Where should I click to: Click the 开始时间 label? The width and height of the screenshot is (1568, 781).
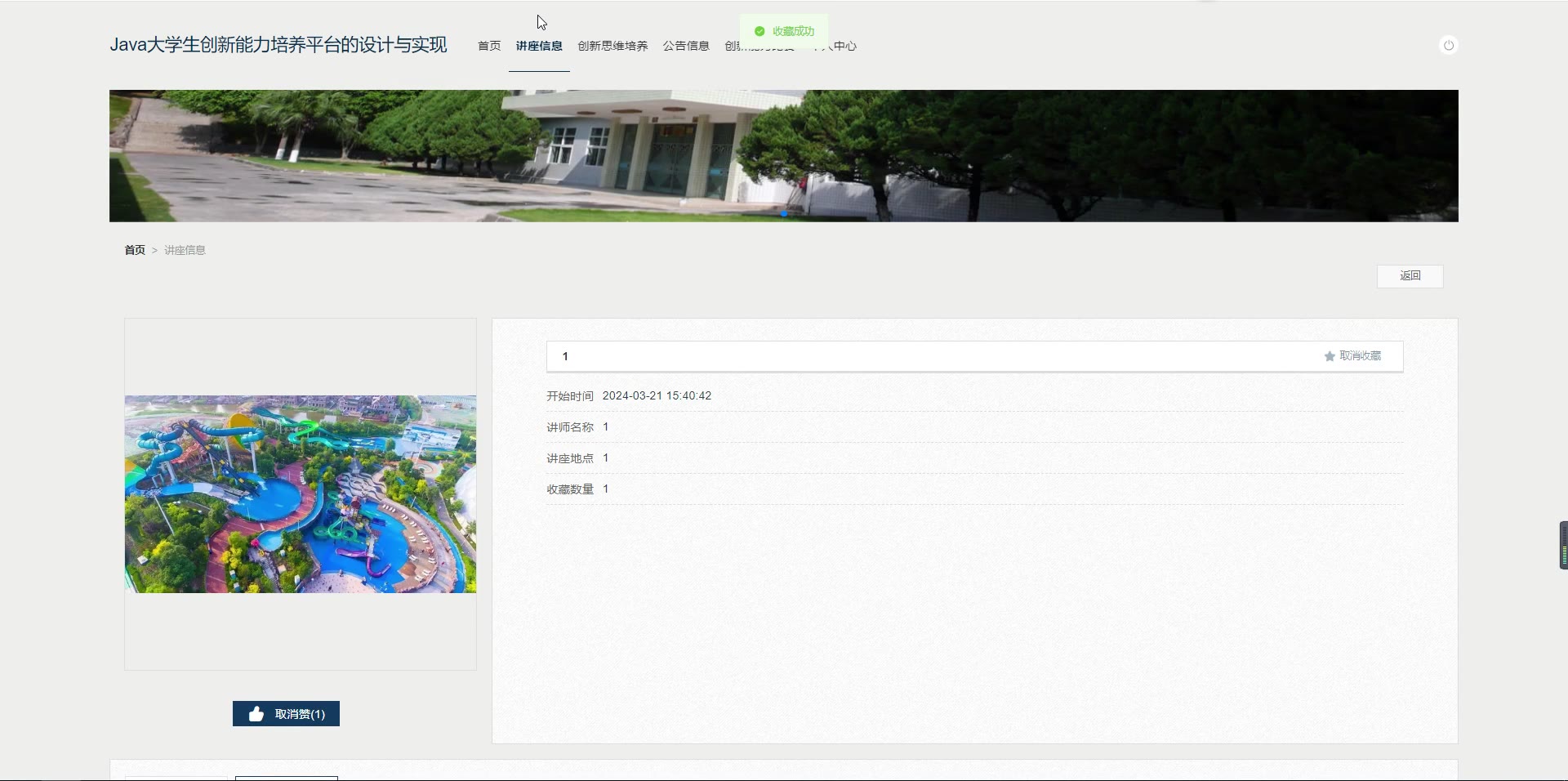coord(570,396)
